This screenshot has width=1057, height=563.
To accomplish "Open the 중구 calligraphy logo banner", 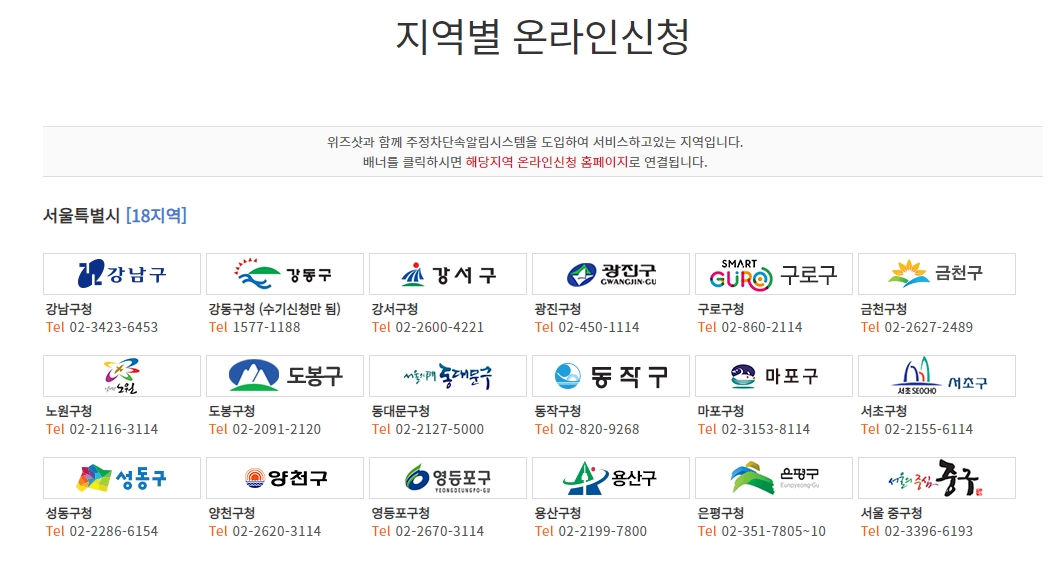I will coord(938,478).
